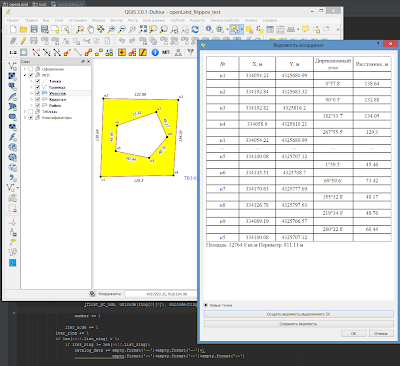Click the Сохранить ведомость button
Screen dimensions: 400x366
tap(299, 324)
